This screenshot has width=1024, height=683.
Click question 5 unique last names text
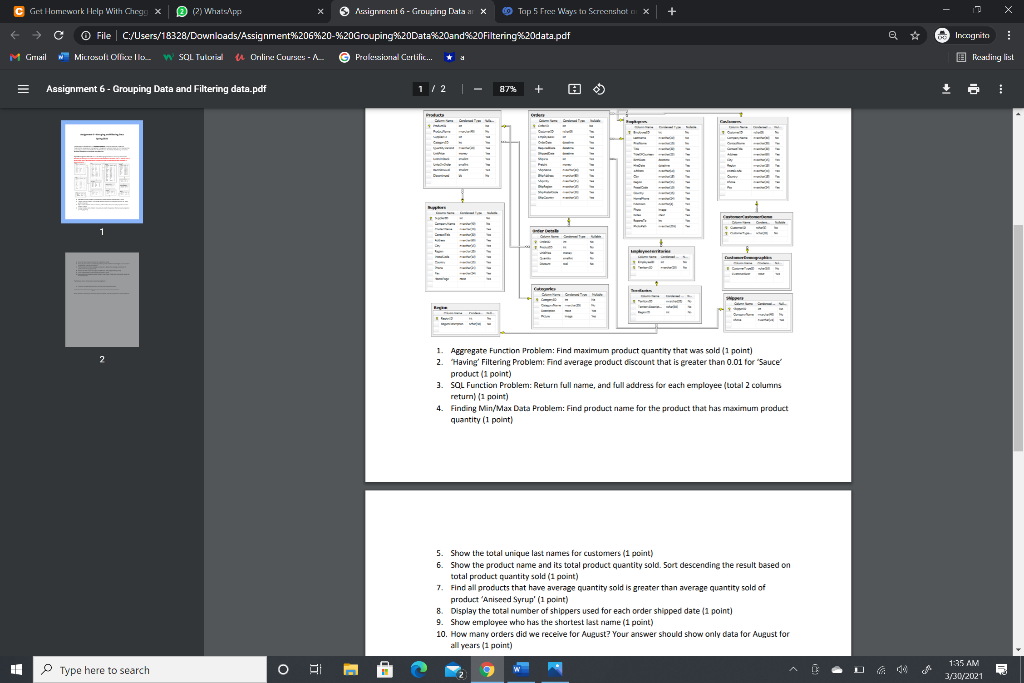tap(551, 553)
